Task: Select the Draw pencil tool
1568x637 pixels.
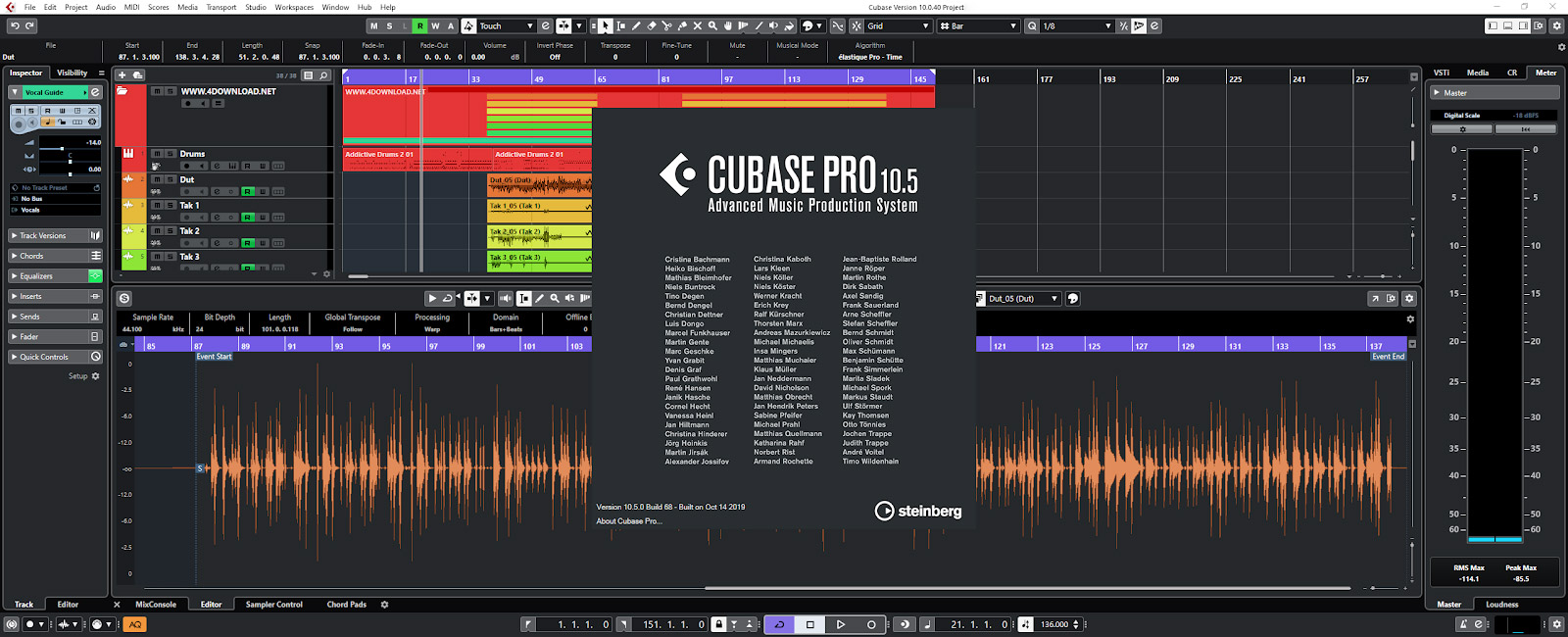Action: tap(636, 25)
